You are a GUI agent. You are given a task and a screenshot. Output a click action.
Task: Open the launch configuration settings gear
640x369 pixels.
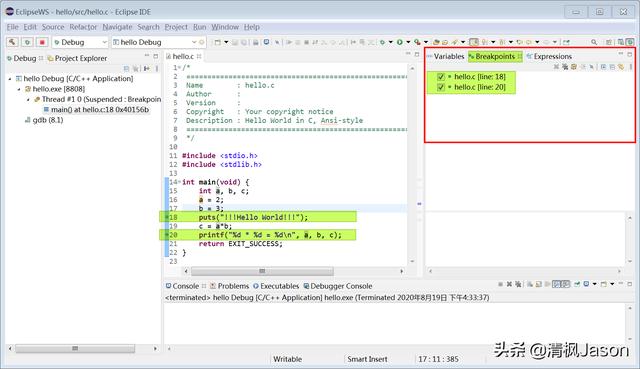[x=201, y=42]
